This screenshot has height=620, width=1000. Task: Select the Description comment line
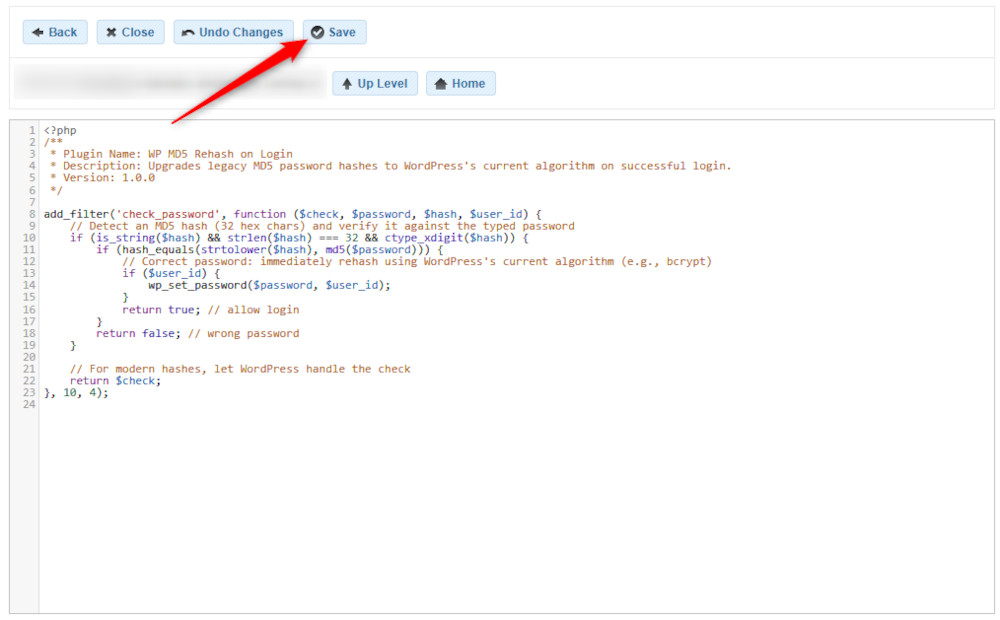pos(390,166)
